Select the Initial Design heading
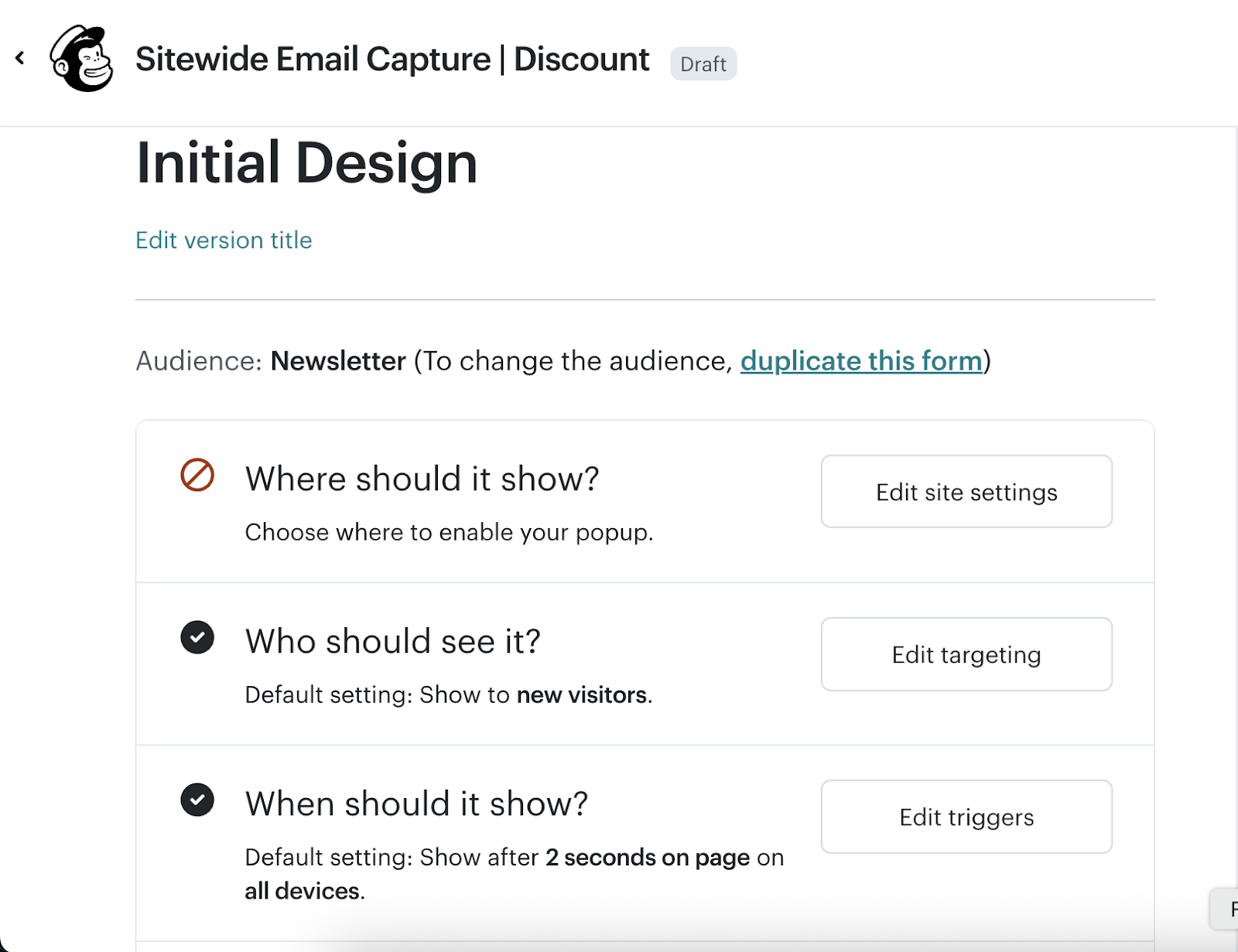 pos(306,163)
